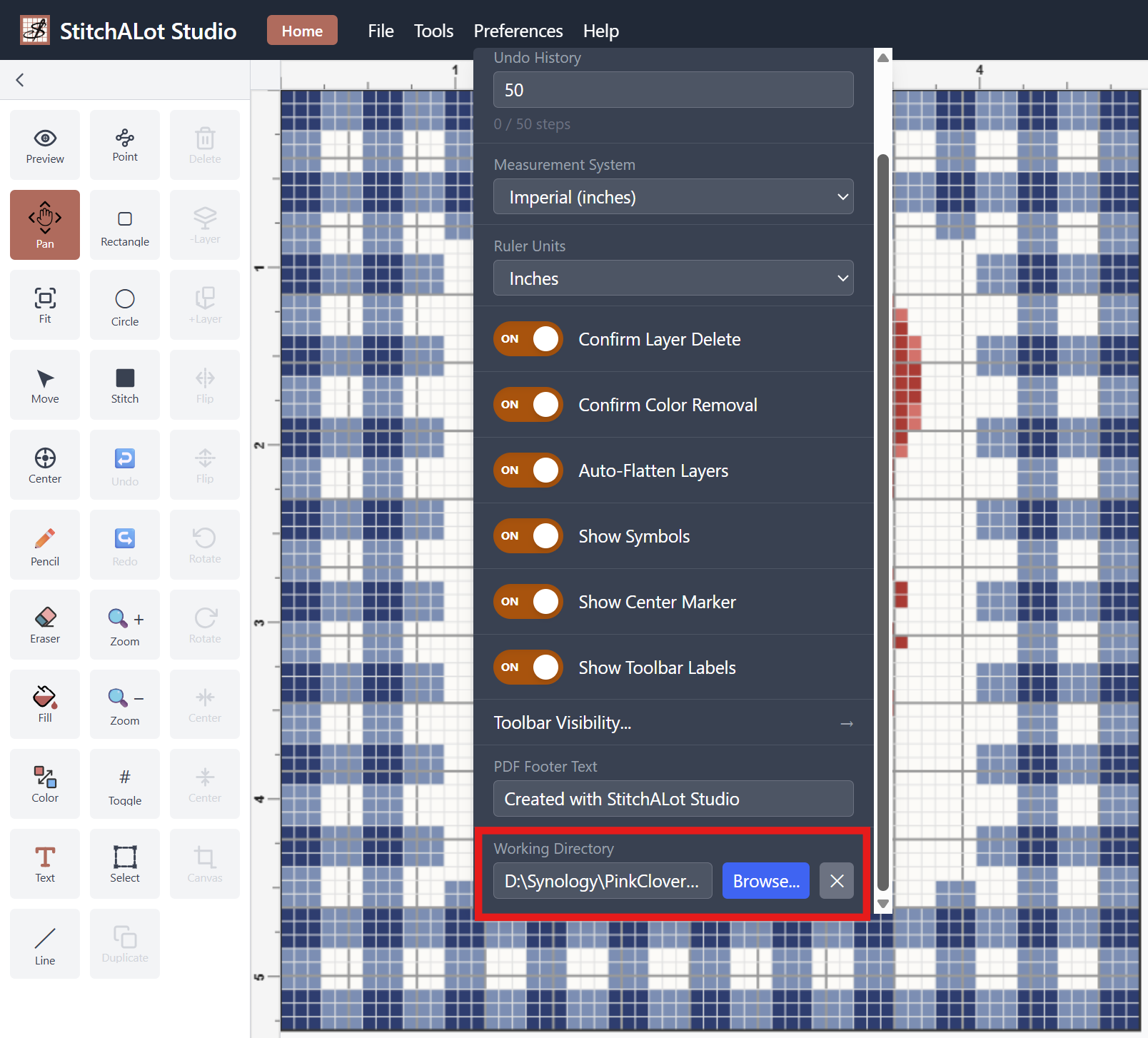Open the File menu
The height and width of the screenshot is (1038, 1148).
click(381, 31)
